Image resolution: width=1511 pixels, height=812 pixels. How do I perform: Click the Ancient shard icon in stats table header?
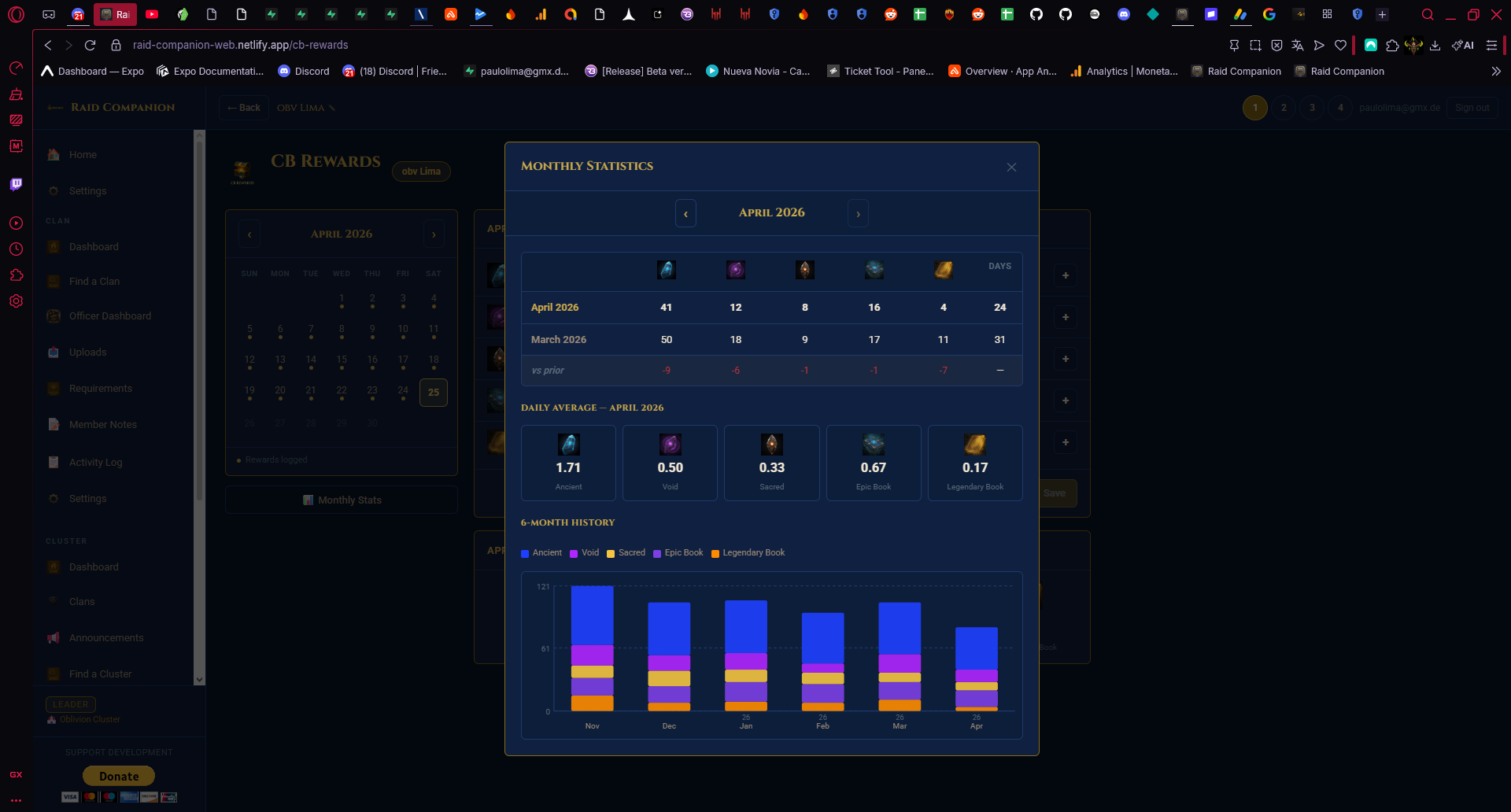point(667,270)
